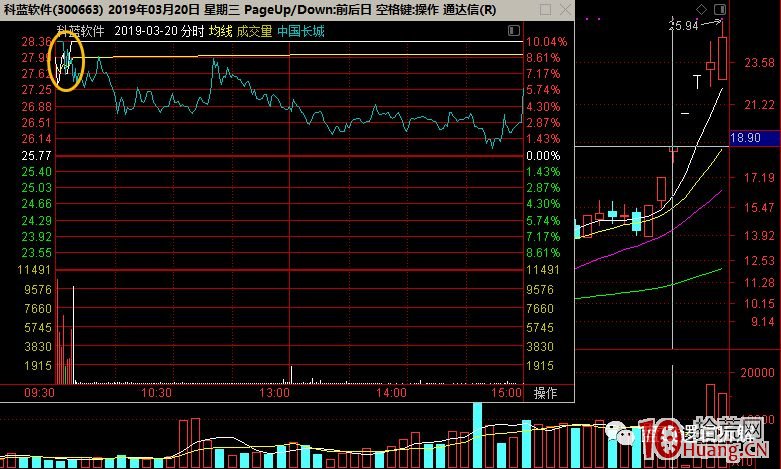This screenshot has width=781, height=469.
Task: Click the 20000 volume axis label
Action: 757,373
